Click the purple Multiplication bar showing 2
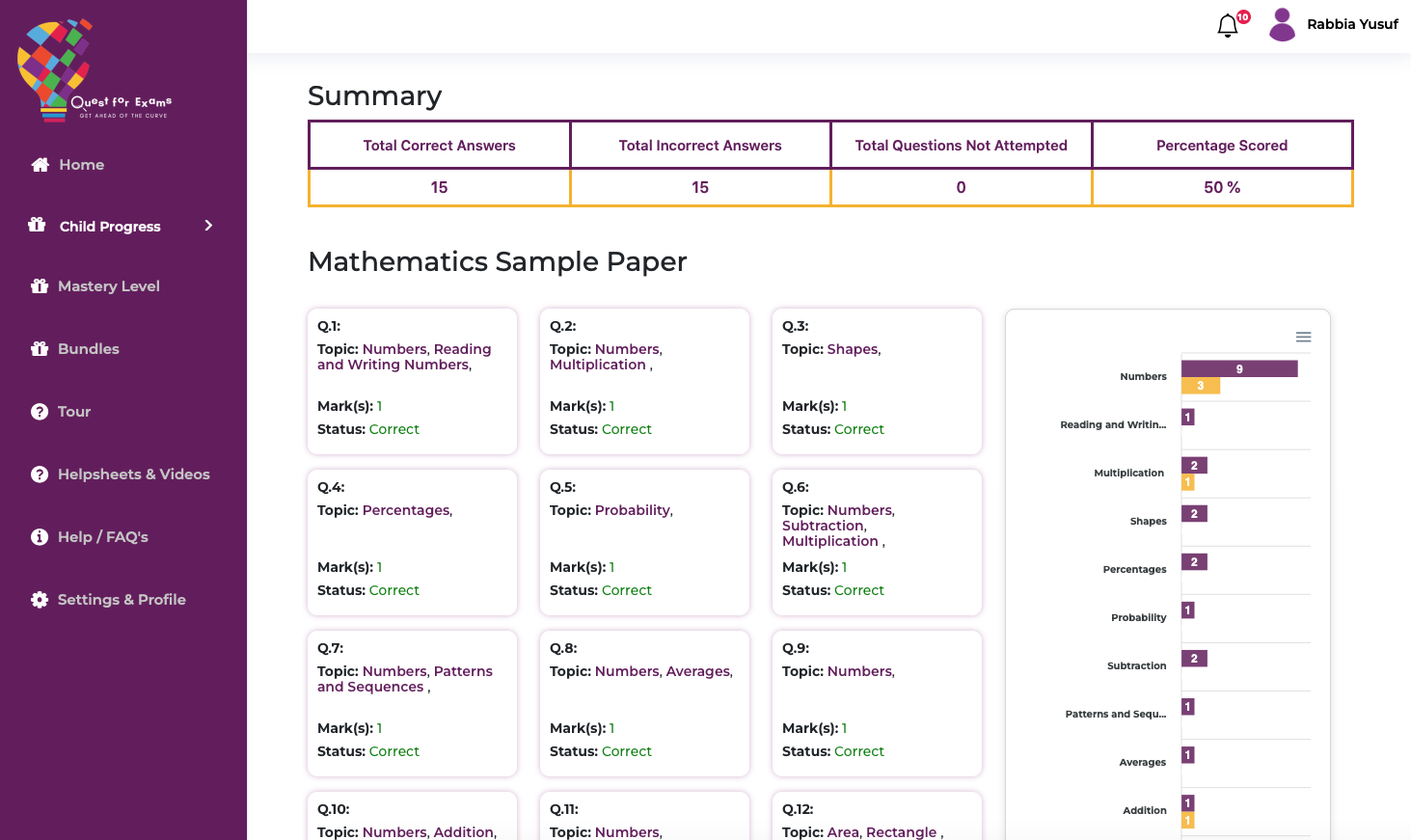Image resolution: width=1411 pixels, height=840 pixels. 1194,465
